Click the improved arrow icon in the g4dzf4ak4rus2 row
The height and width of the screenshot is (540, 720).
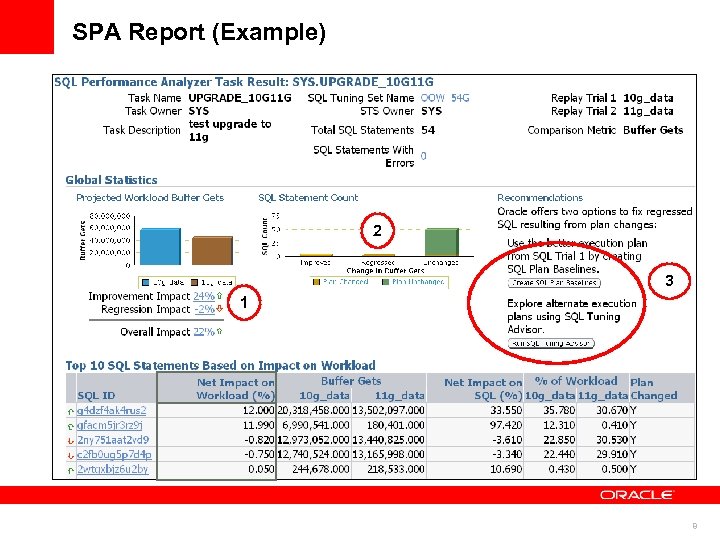pos(71,411)
